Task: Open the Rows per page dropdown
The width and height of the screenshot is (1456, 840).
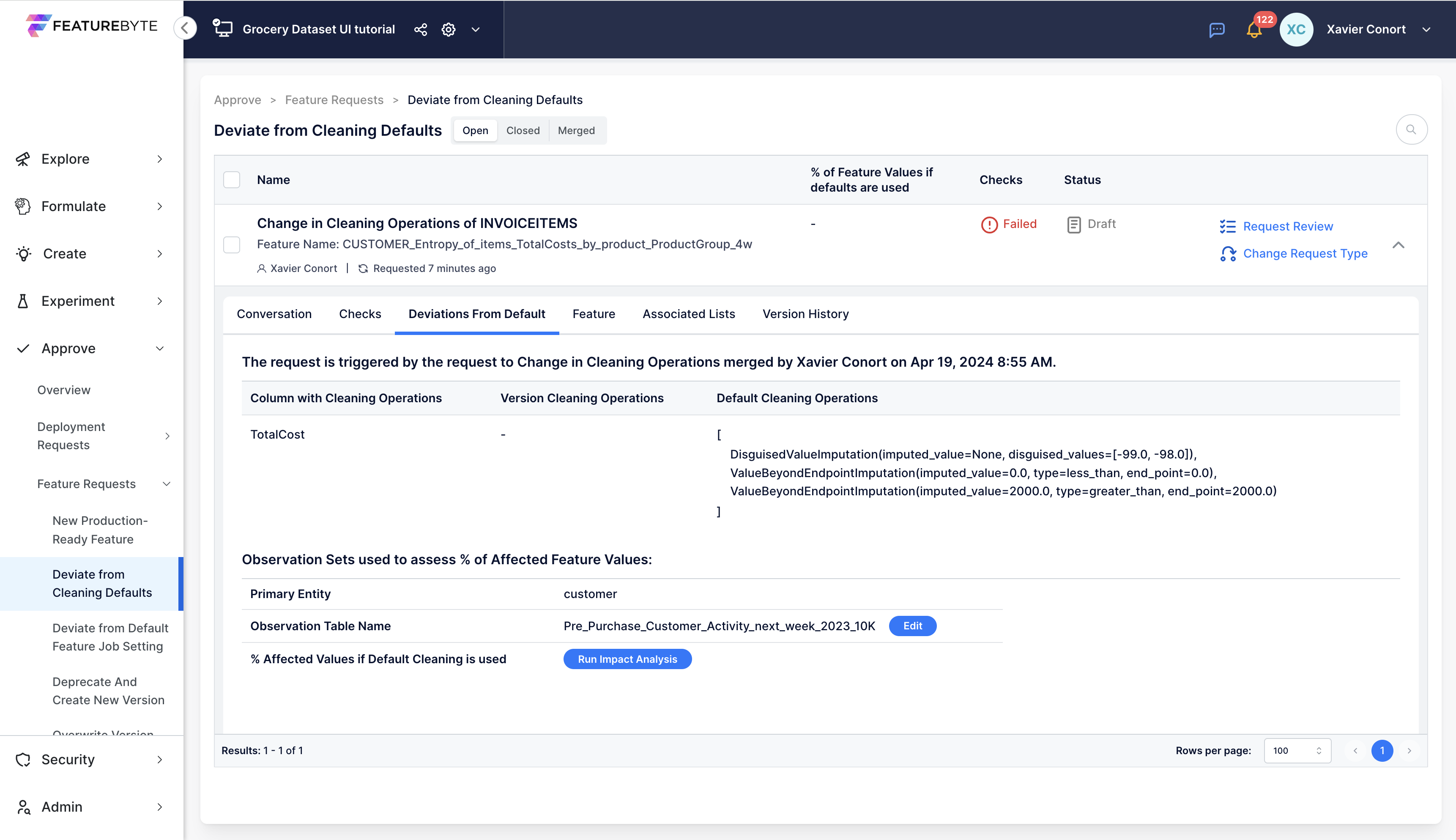Action: click(1297, 750)
